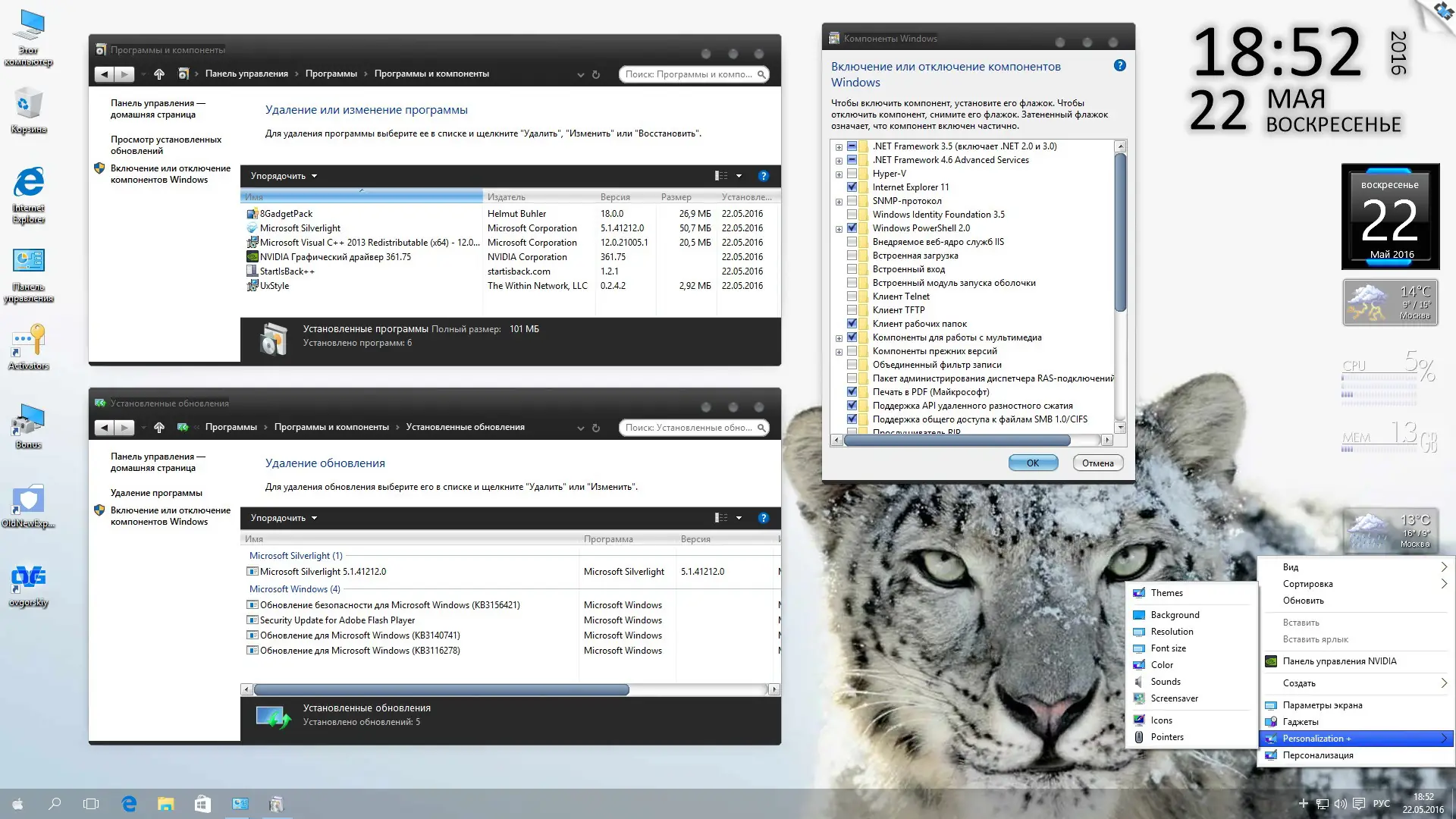Enable the Hyper-V checkbox
The width and height of the screenshot is (1456, 819).
[x=852, y=174]
